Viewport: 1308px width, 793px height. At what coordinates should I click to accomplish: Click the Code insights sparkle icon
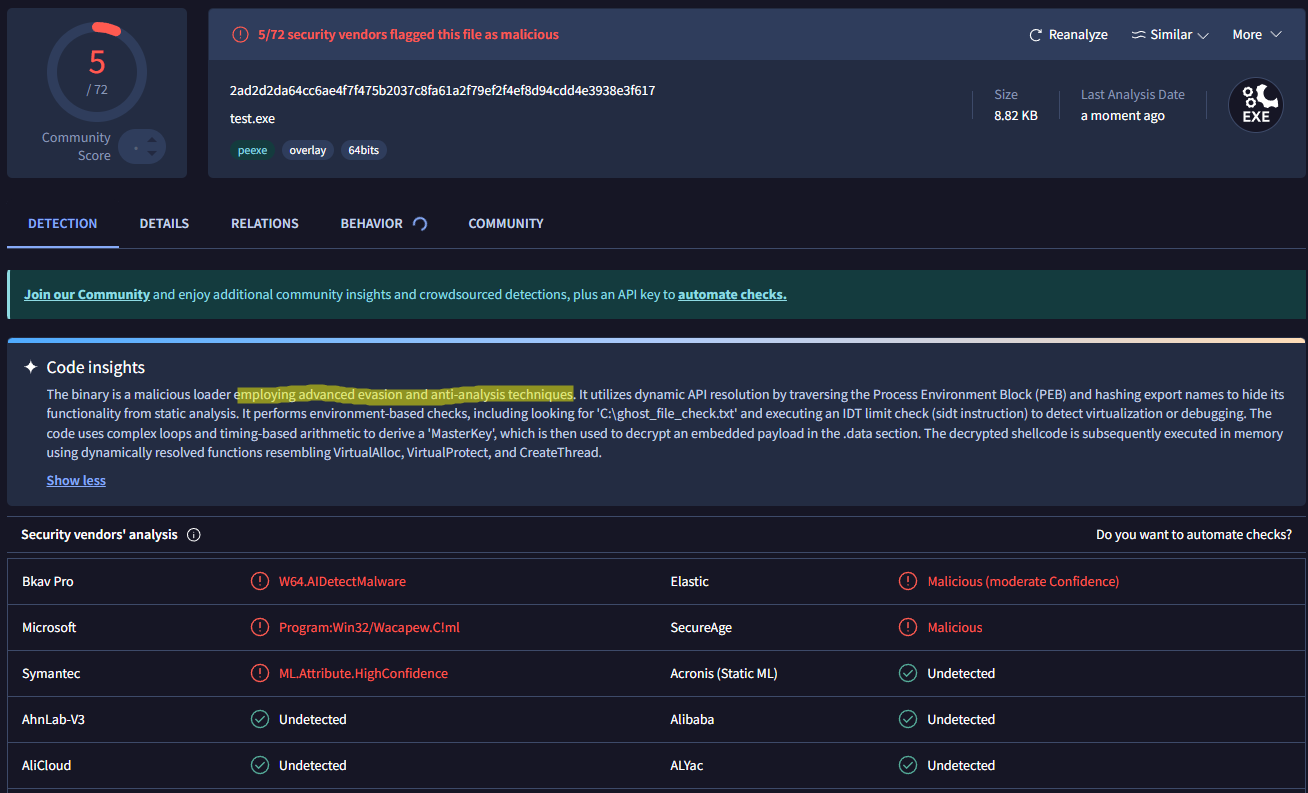coord(31,367)
